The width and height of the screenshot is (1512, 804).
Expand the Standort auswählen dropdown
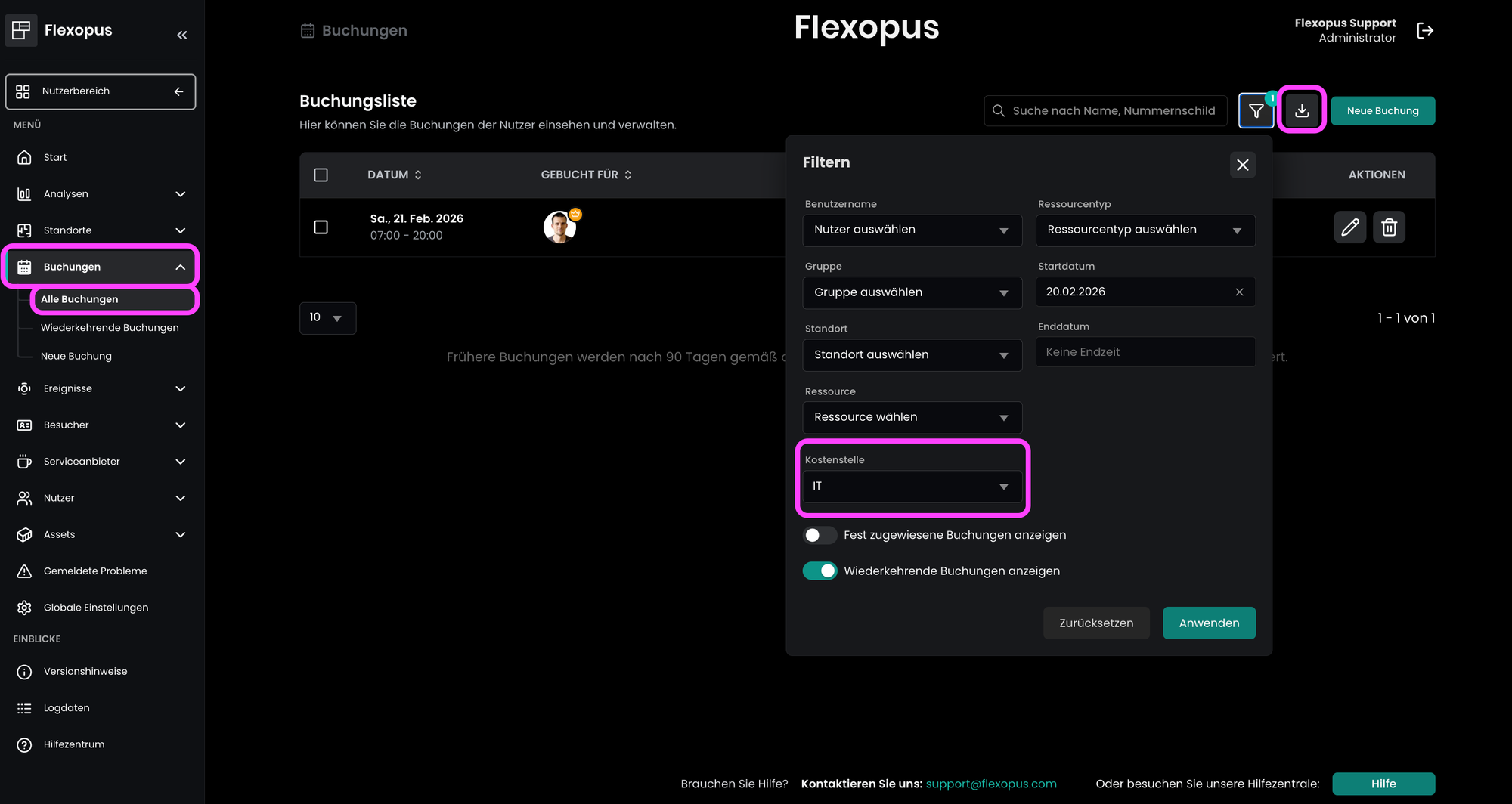click(x=912, y=355)
